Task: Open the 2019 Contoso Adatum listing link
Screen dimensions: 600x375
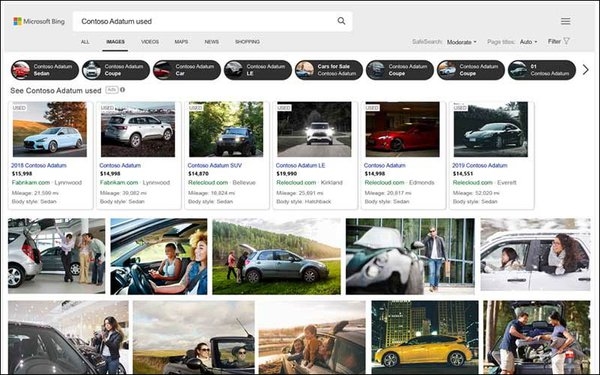Action: click(x=480, y=165)
